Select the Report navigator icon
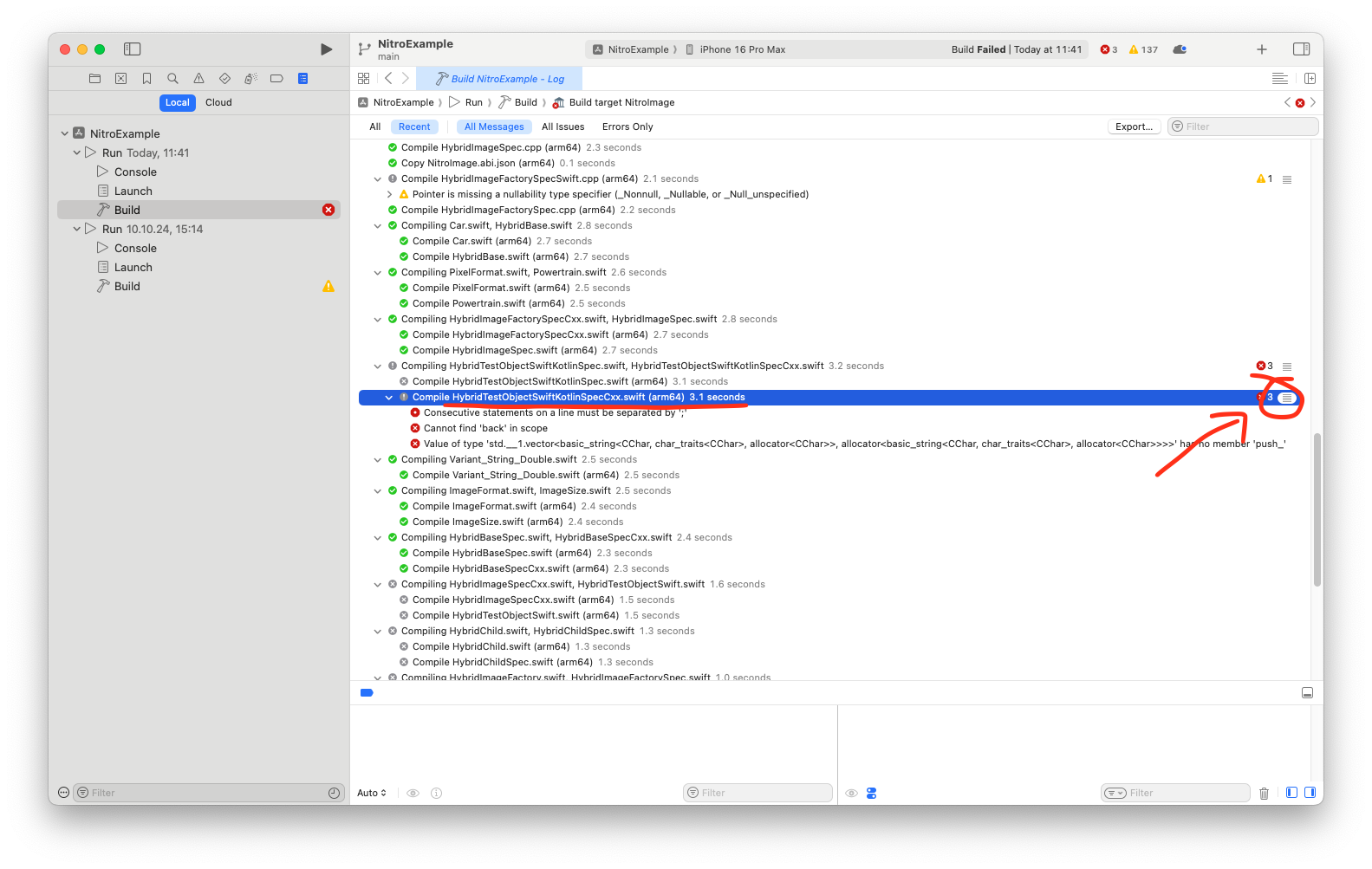 (x=302, y=79)
